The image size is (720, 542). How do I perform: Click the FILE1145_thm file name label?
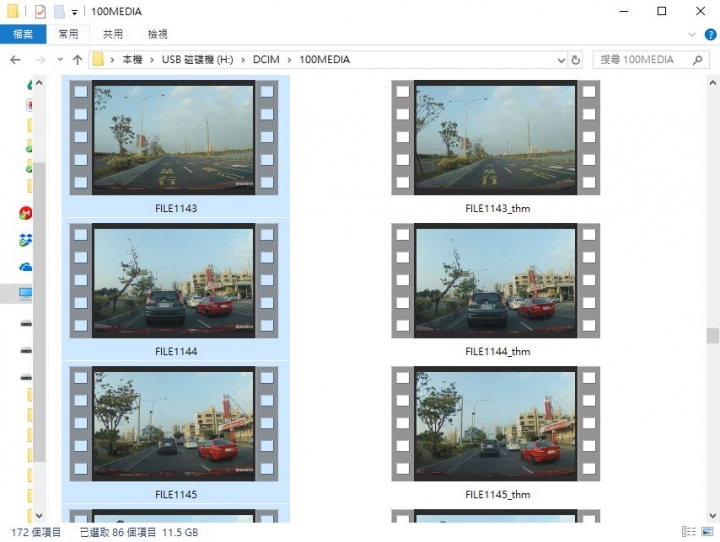(x=498, y=495)
